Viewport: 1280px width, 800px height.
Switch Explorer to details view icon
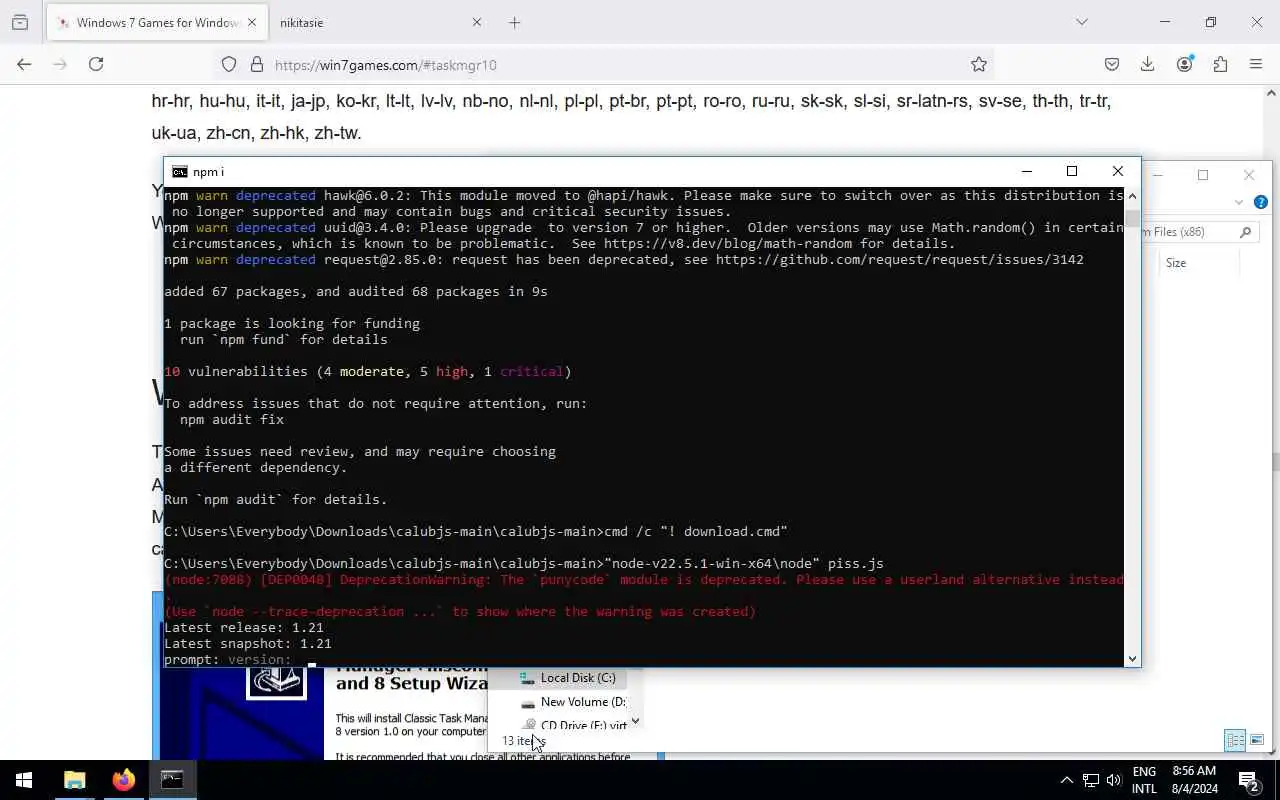click(1235, 740)
